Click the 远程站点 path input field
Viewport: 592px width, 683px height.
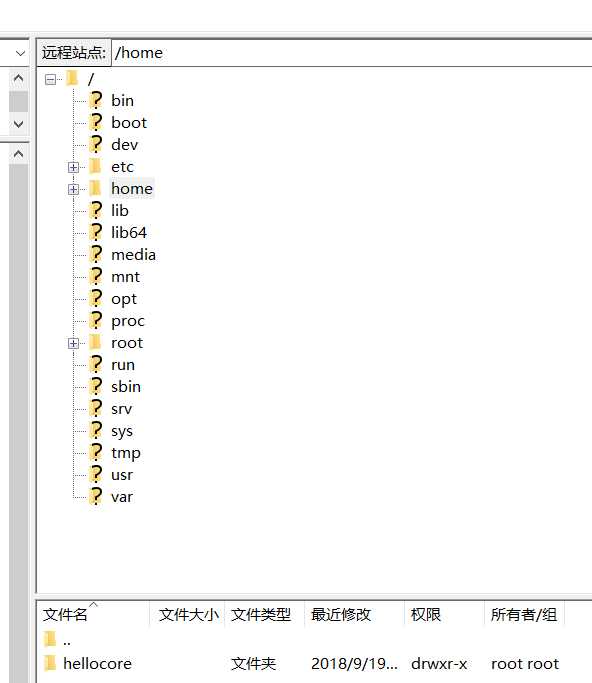click(352, 53)
